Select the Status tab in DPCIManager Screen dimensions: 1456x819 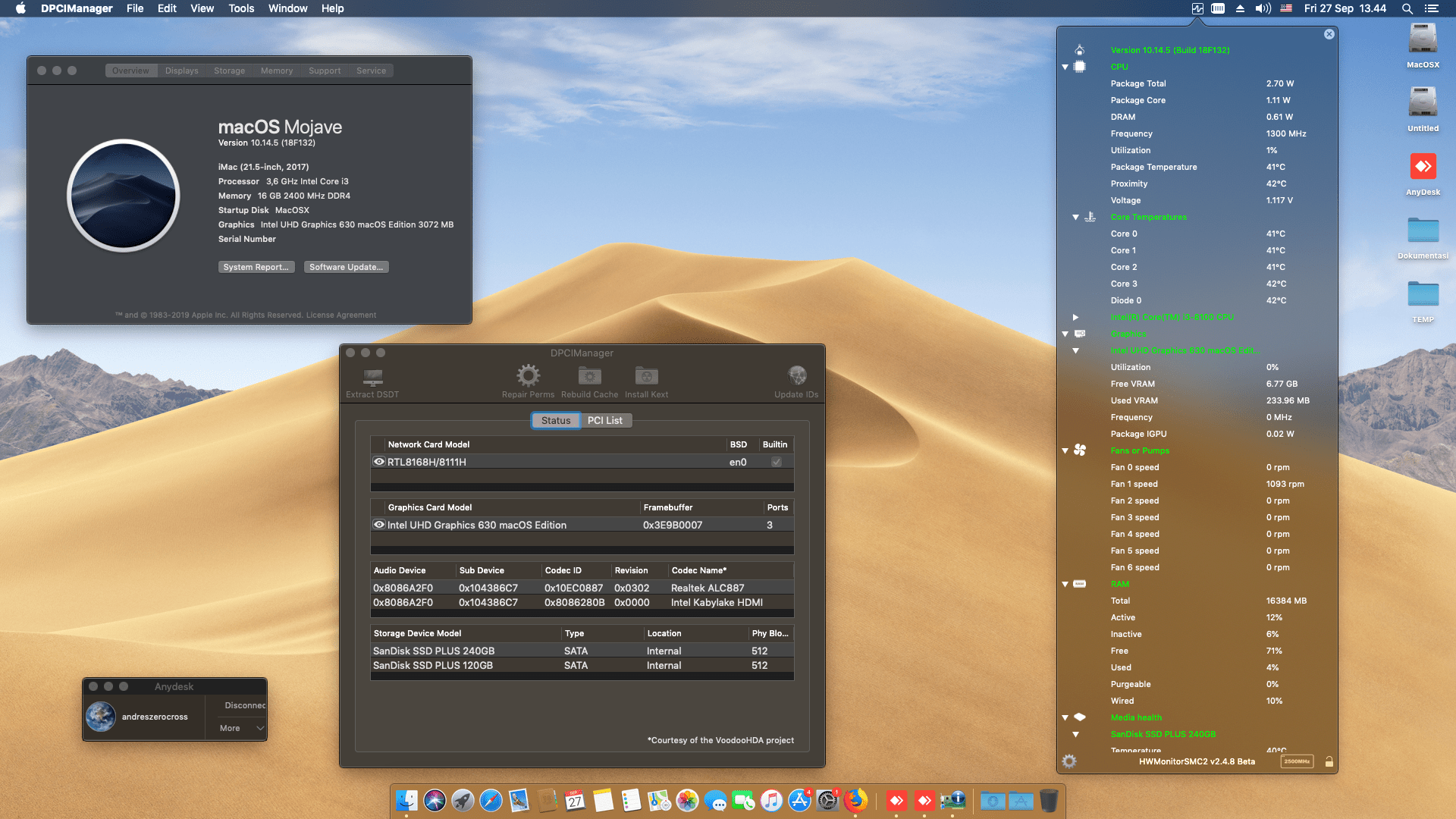[556, 420]
